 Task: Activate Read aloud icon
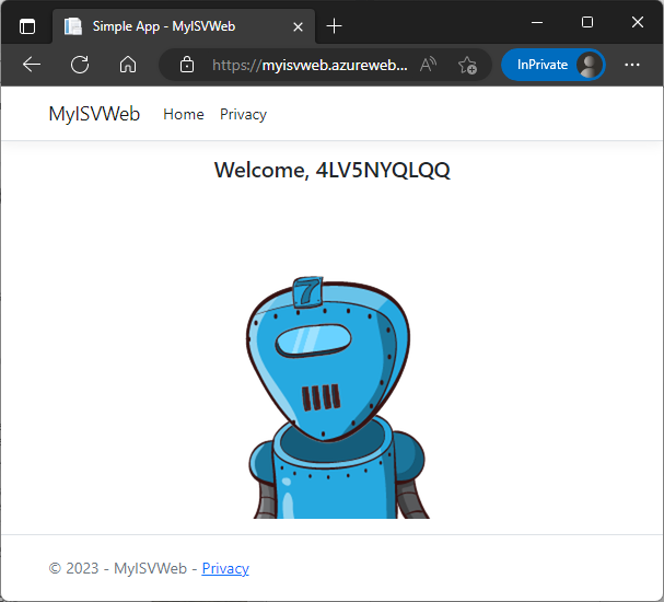point(428,65)
